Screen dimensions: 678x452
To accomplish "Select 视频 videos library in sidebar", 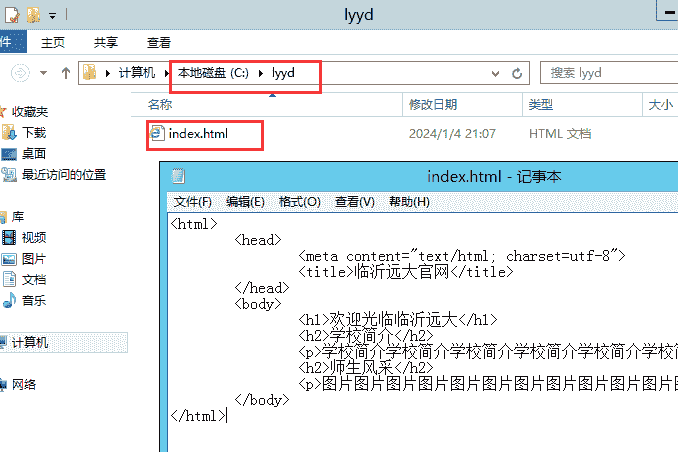I will tap(33, 237).
